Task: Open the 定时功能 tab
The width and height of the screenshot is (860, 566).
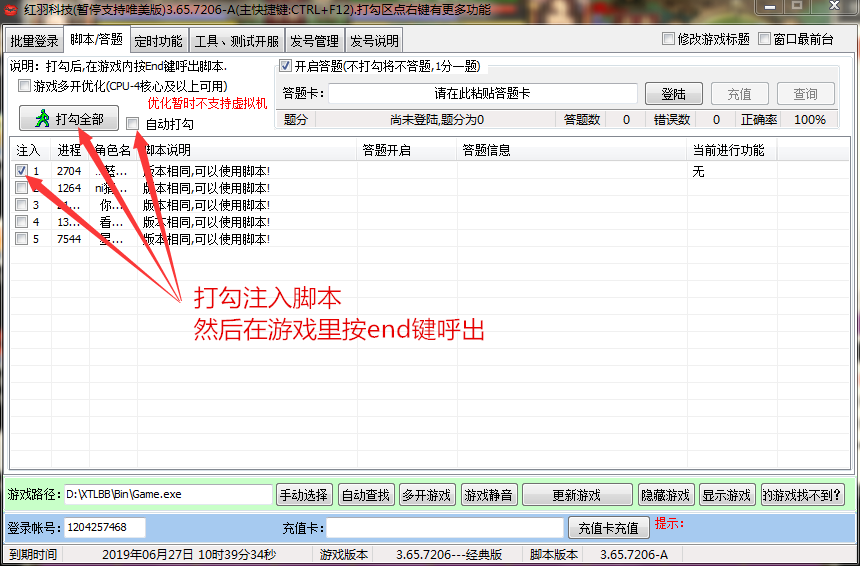Action: pos(158,41)
